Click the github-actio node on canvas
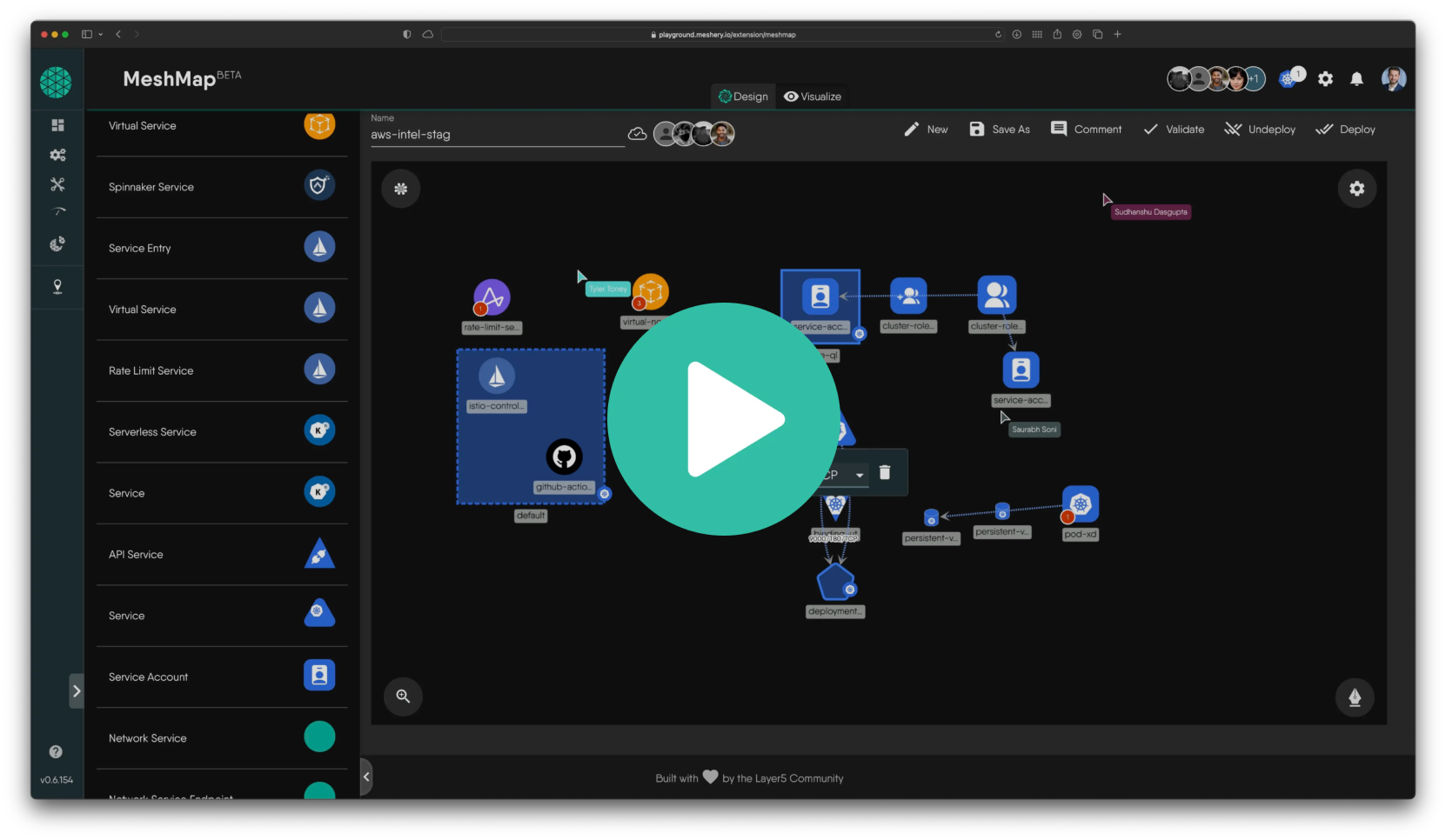Viewport: 1446px width, 840px height. 564,457
